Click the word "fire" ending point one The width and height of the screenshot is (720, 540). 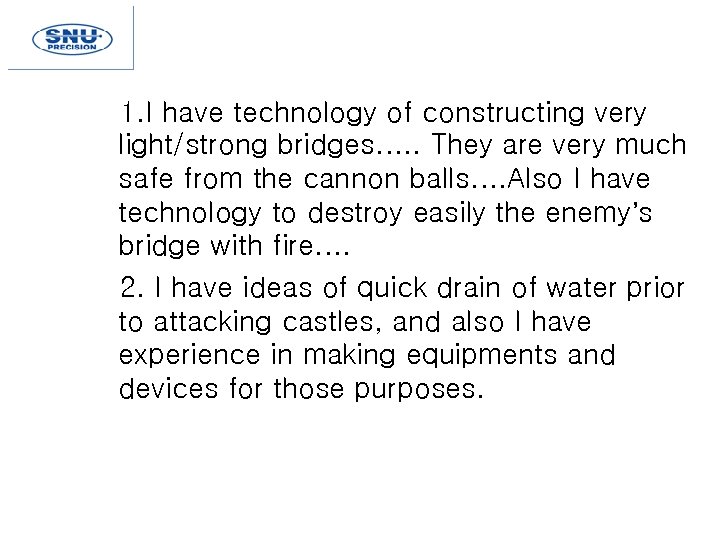(x=296, y=246)
